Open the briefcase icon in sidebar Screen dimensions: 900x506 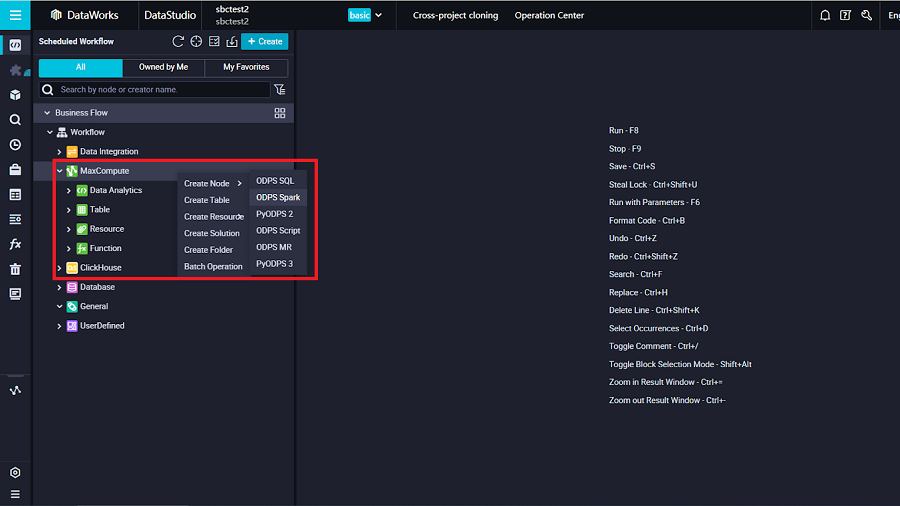coord(15,170)
